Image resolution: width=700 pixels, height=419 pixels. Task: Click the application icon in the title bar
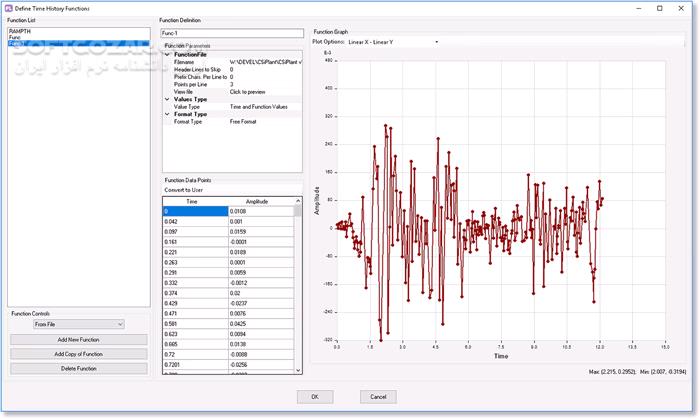tap(7, 8)
